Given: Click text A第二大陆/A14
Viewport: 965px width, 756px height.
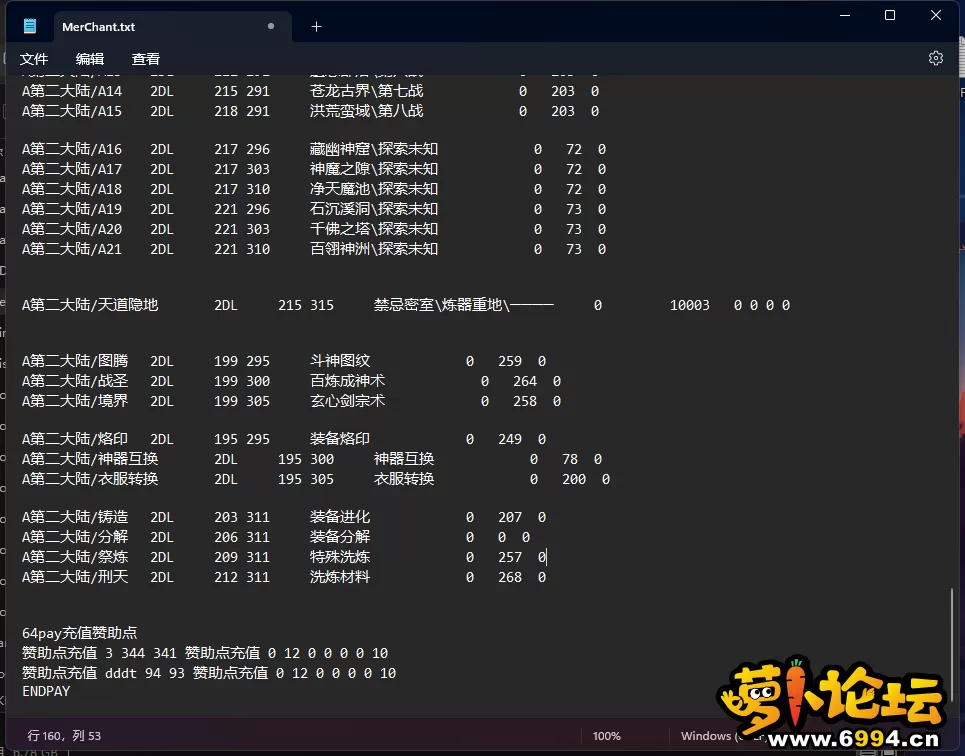Looking at the screenshot, I should click(72, 91).
